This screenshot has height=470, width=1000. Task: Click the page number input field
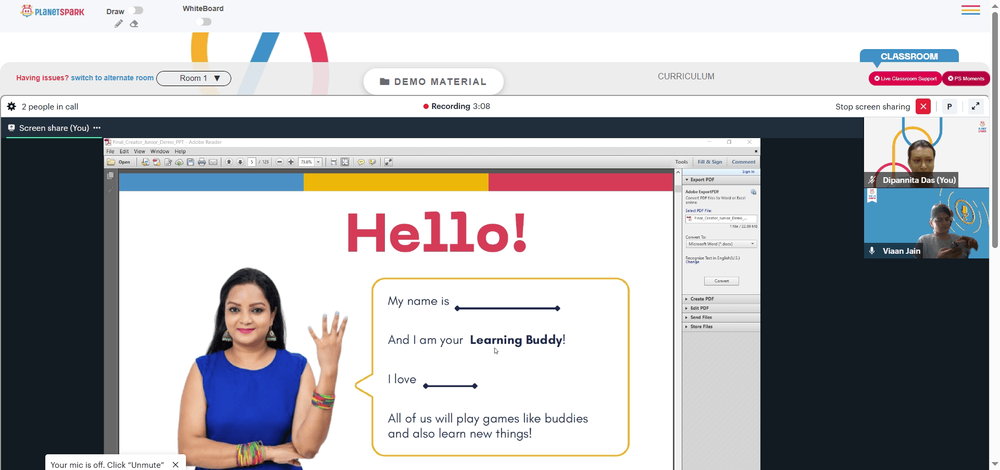point(252,162)
